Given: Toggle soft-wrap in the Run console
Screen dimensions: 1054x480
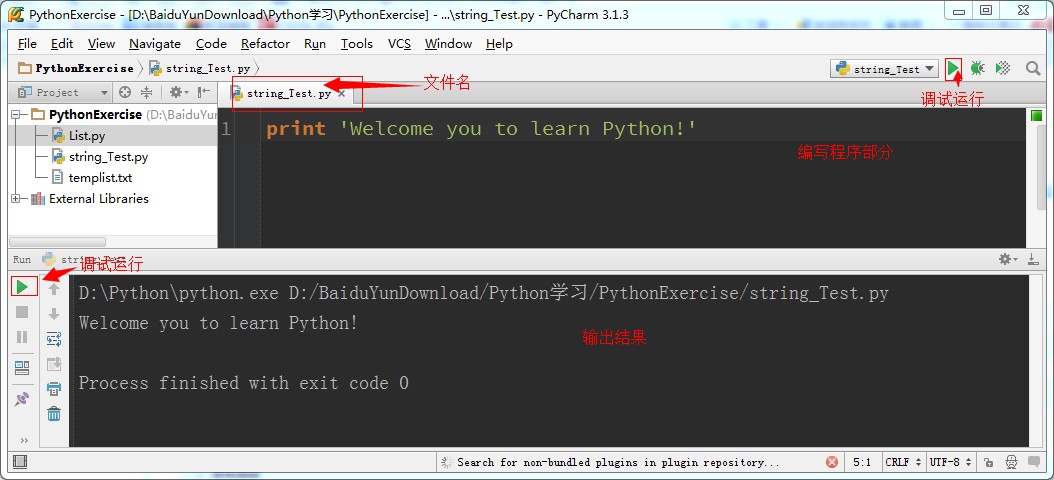Looking at the screenshot, I should 54,339.
